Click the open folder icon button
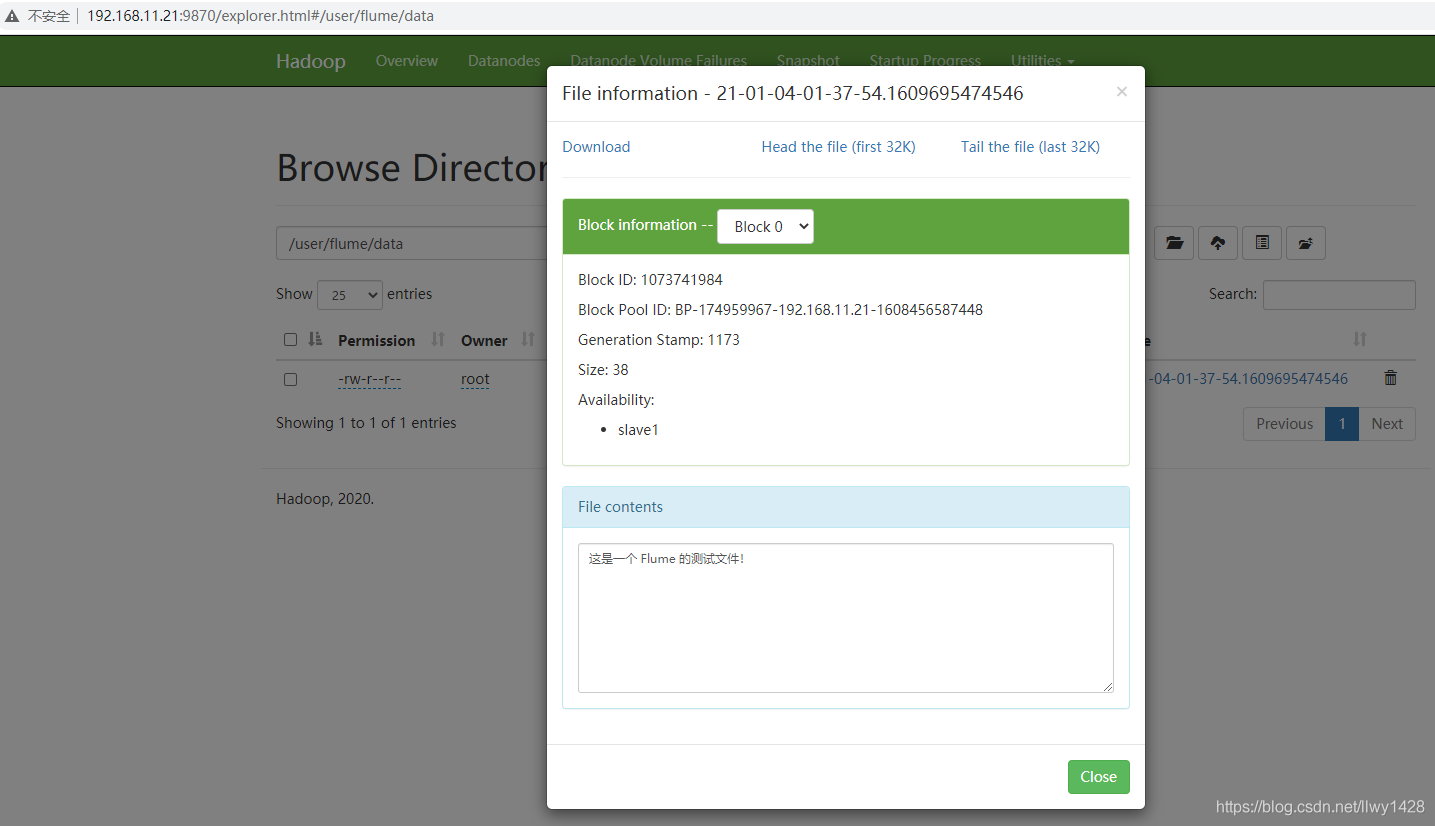 coord(1174,243)
